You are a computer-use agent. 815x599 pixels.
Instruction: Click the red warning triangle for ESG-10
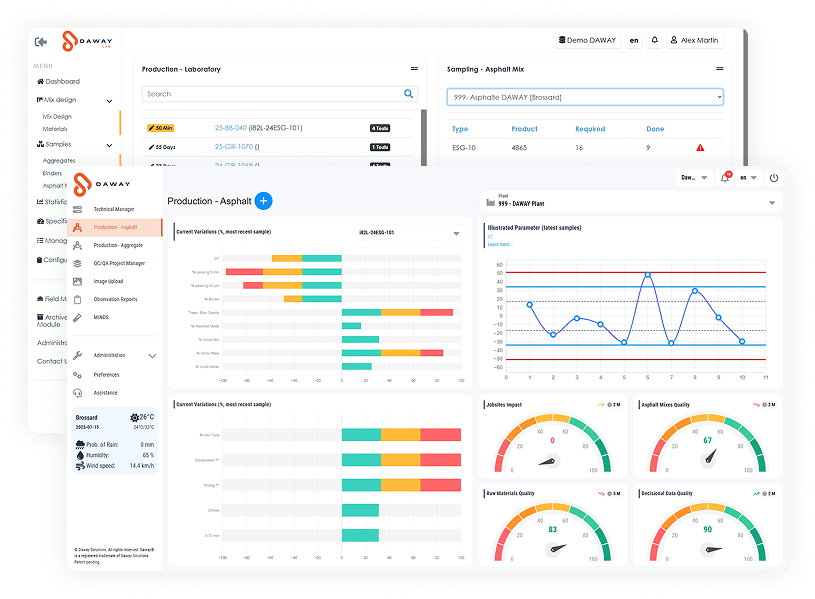pyautogui.click(x=700, y=148)
